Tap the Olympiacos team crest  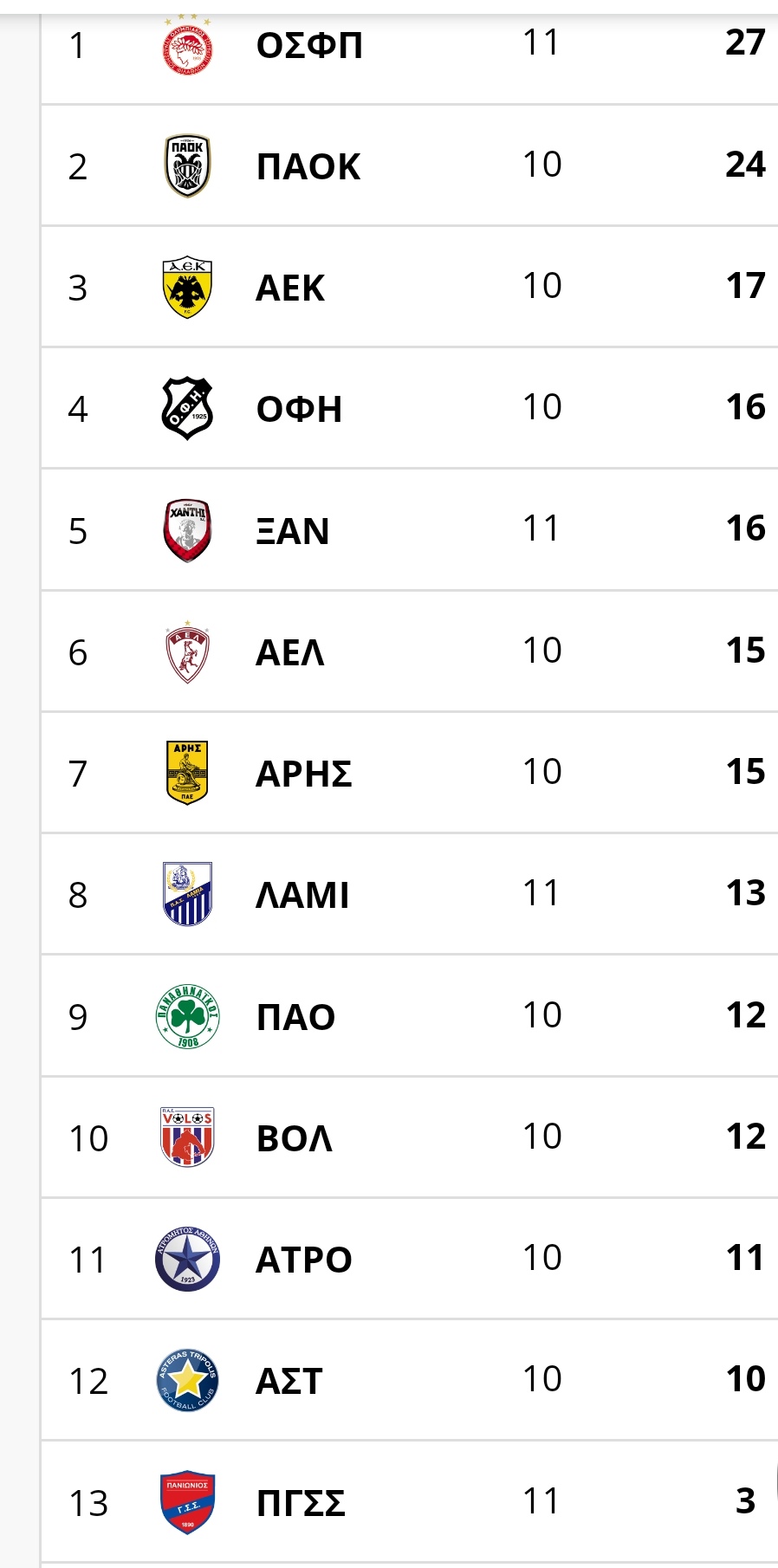point(187,45)
